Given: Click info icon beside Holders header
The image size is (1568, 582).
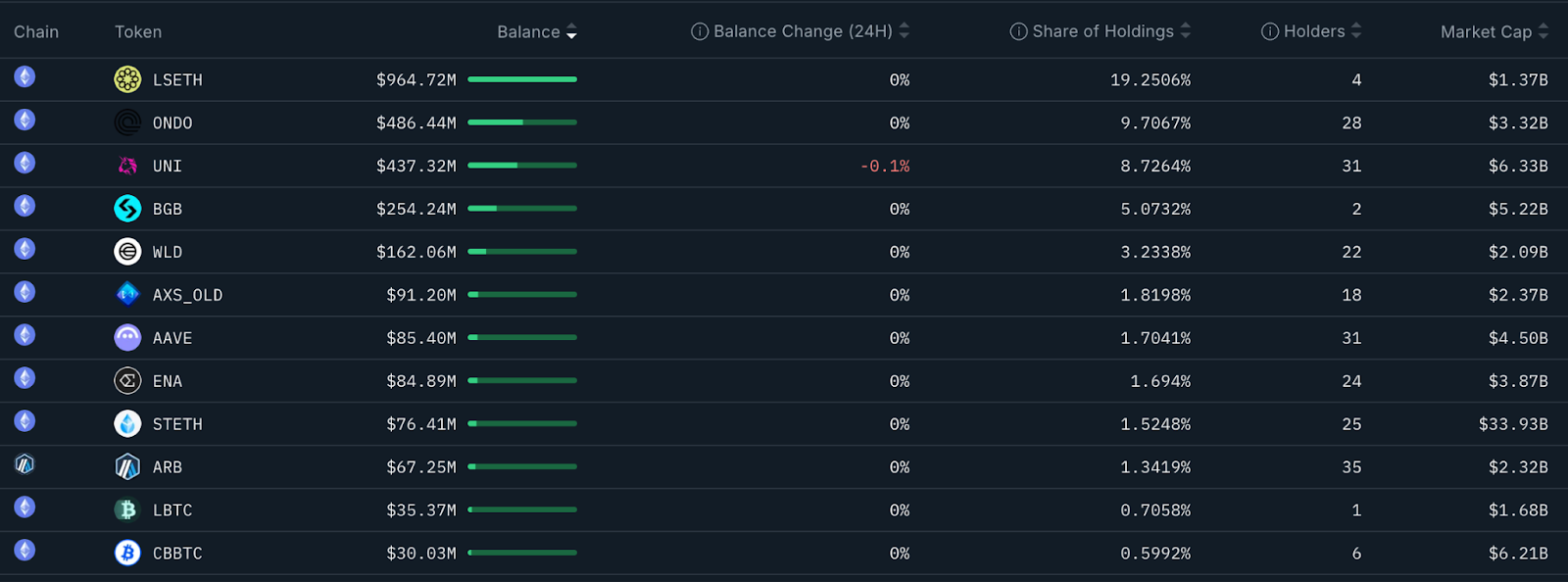Looking at the screenshot, I should click(x=1270, y=31).
